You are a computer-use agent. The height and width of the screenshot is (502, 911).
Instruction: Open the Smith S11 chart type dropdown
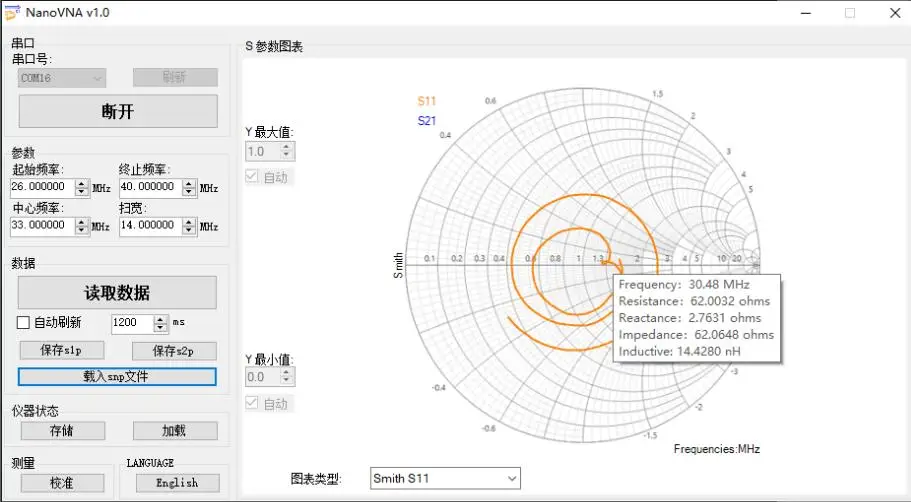(445, 479)
